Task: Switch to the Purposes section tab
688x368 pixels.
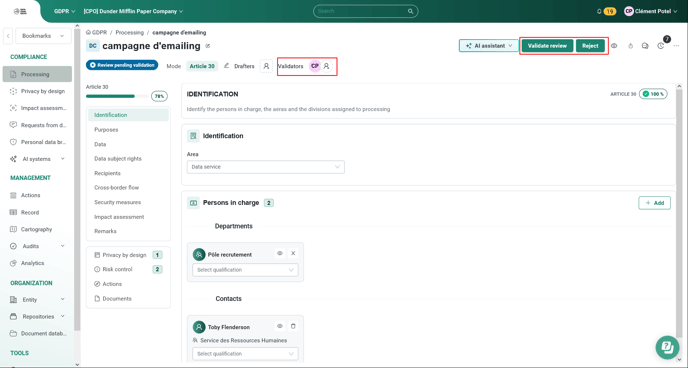Action: tap(106, 130)
